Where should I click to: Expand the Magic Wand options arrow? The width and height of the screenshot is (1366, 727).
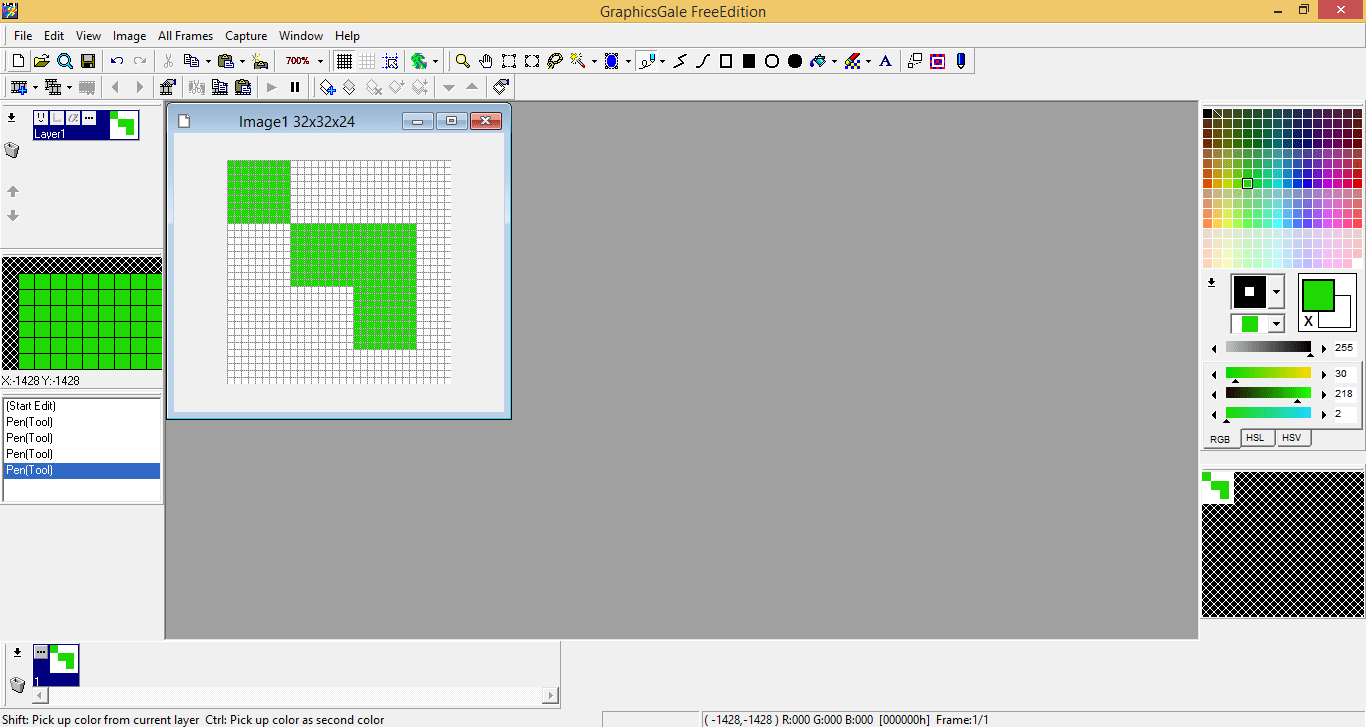click(594, 61)
